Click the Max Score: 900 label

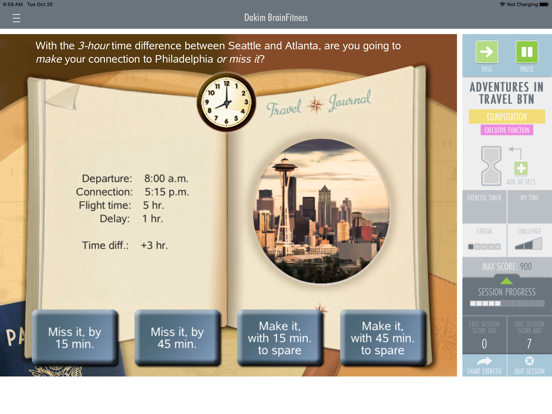click(507, 266)
